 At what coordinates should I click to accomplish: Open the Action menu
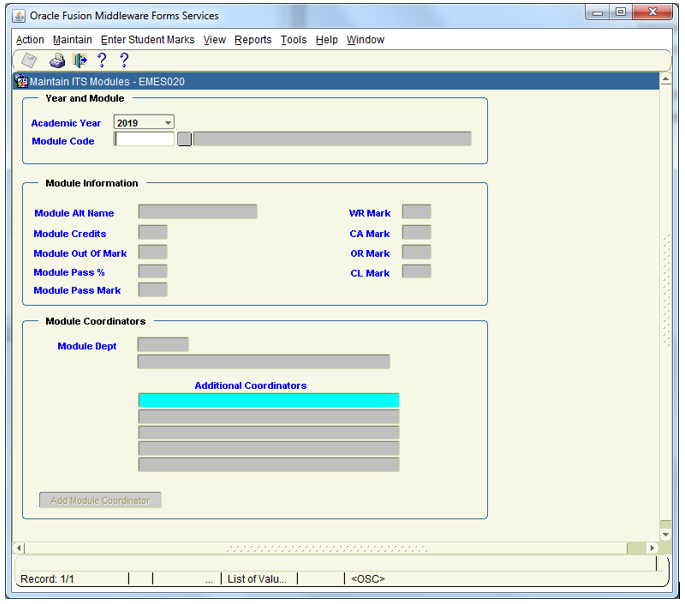point(30,40)
